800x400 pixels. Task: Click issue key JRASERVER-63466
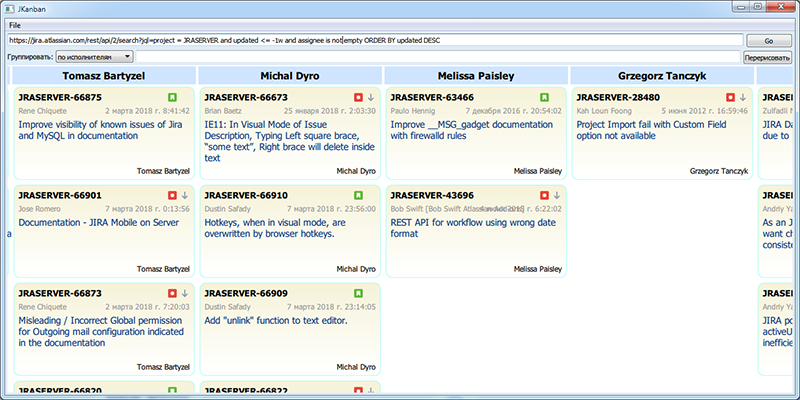[x=432, y=97]
